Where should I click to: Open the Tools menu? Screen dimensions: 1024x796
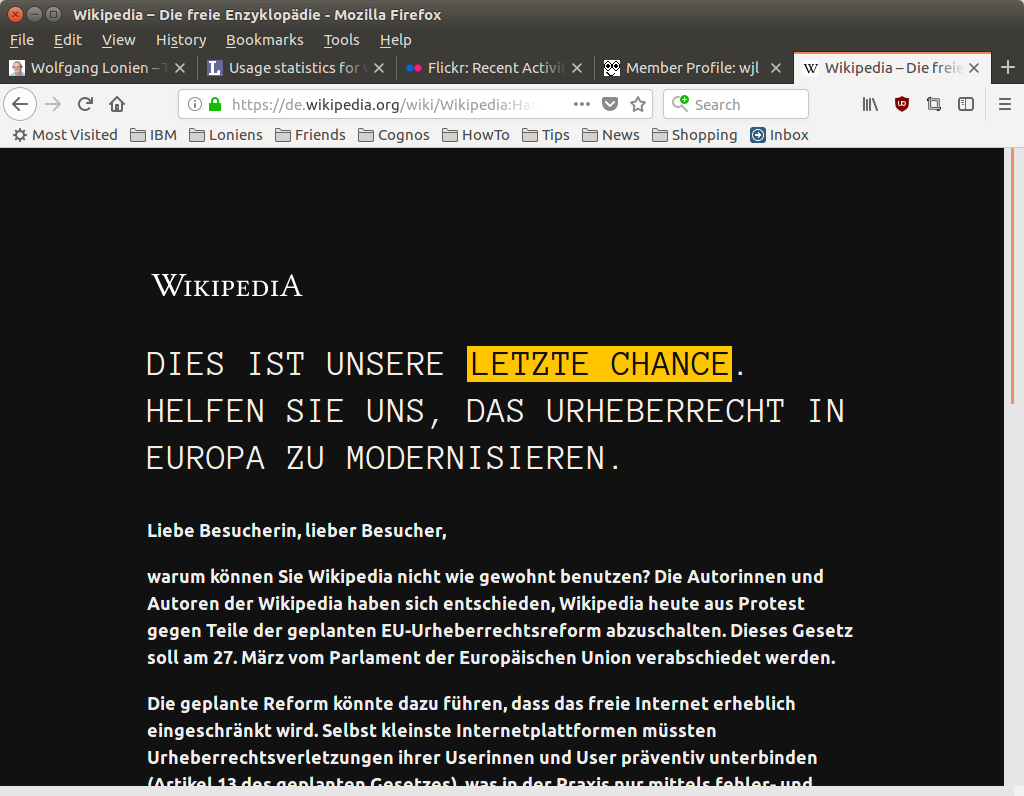point(342,40)
